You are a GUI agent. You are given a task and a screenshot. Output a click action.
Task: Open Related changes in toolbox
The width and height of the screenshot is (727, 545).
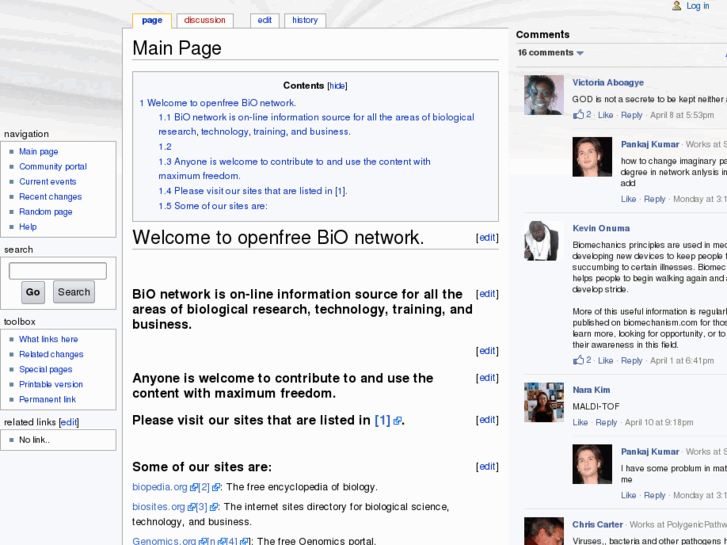coord(51,354)
